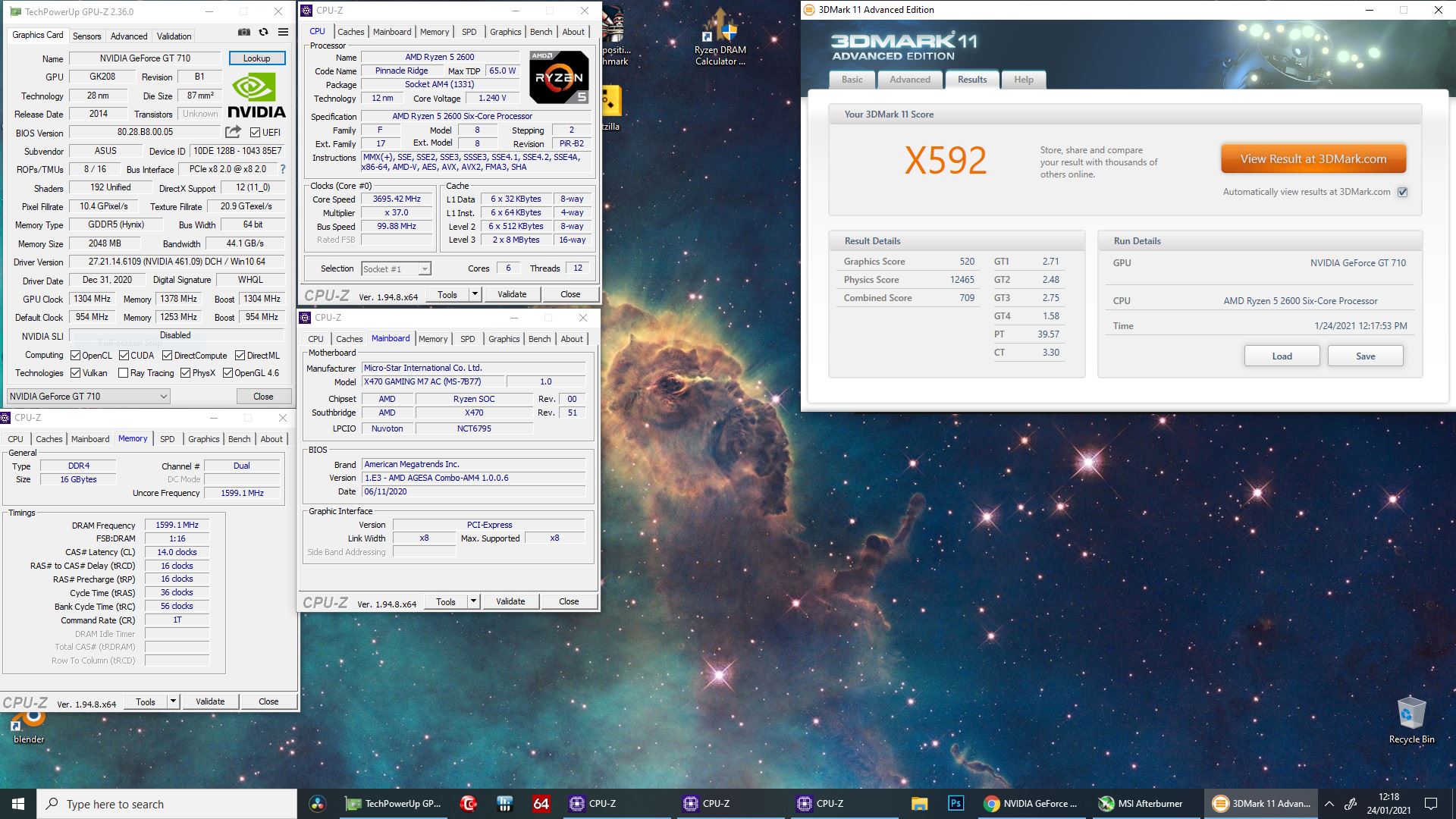Open Bench tab in CPU-Z Memory window
The image size is (1456, 819).
coord(239,439)
